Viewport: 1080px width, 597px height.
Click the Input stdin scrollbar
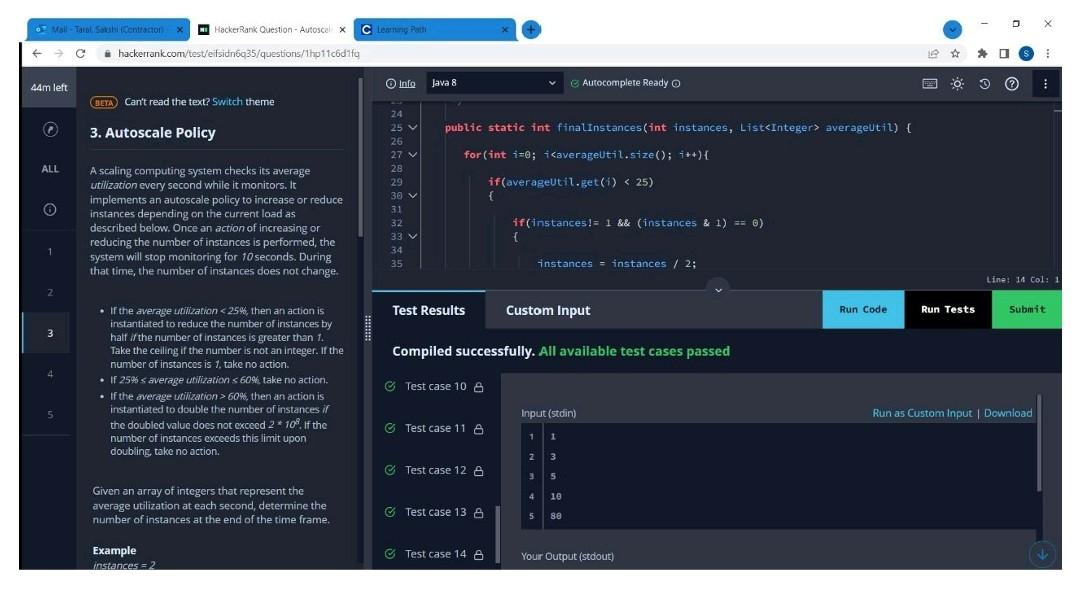(1039, 443)
